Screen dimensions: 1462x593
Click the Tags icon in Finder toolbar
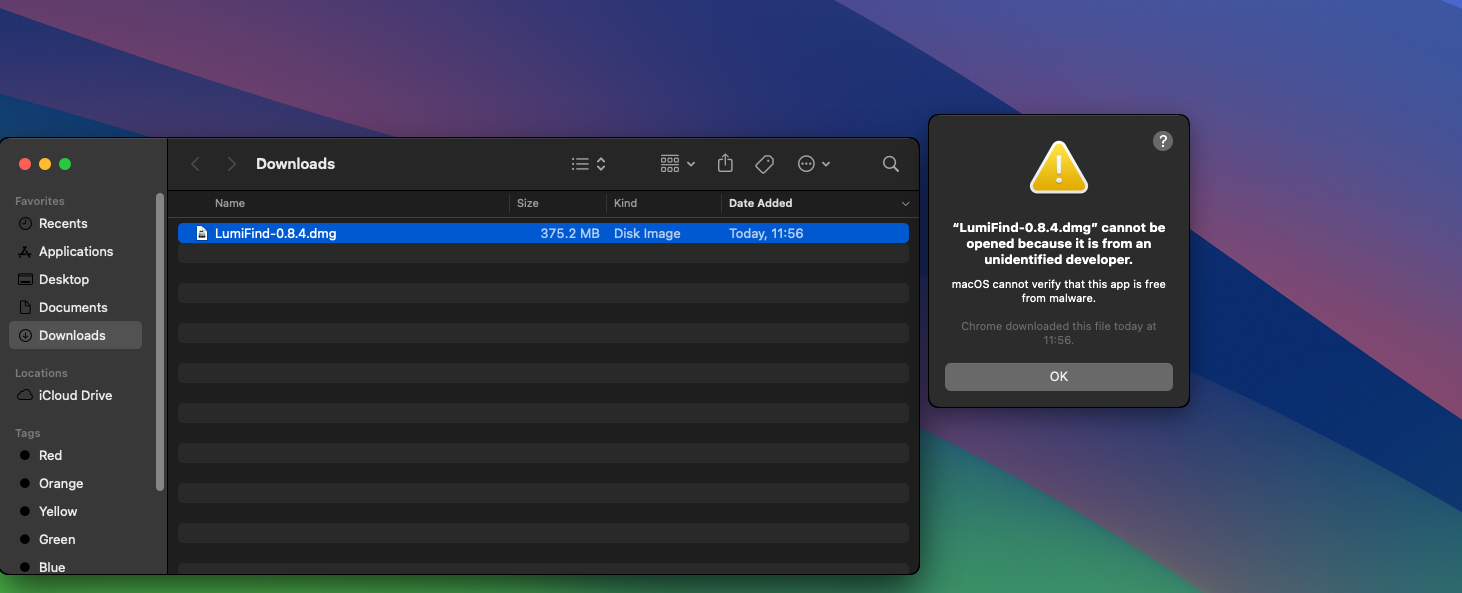[x=764, y=164]
